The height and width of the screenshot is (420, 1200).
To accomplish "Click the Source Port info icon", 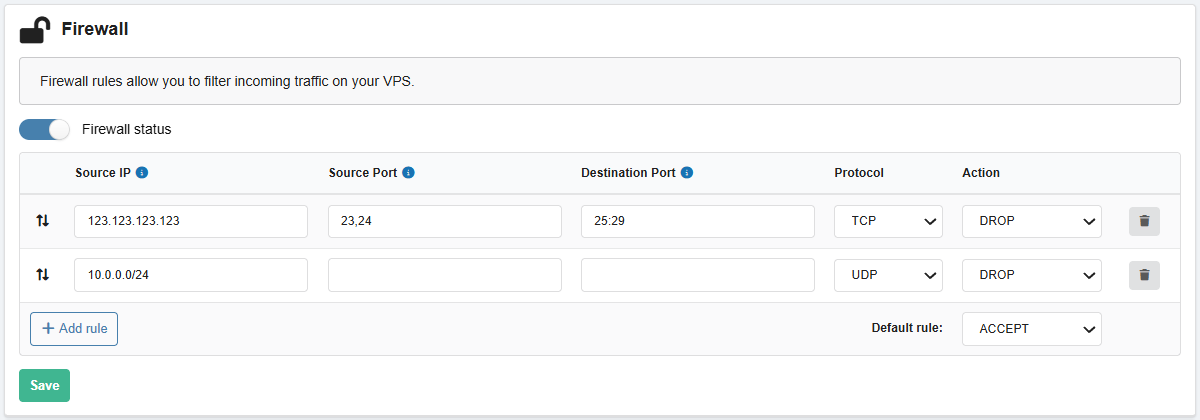I will click(x=409, y=173).
